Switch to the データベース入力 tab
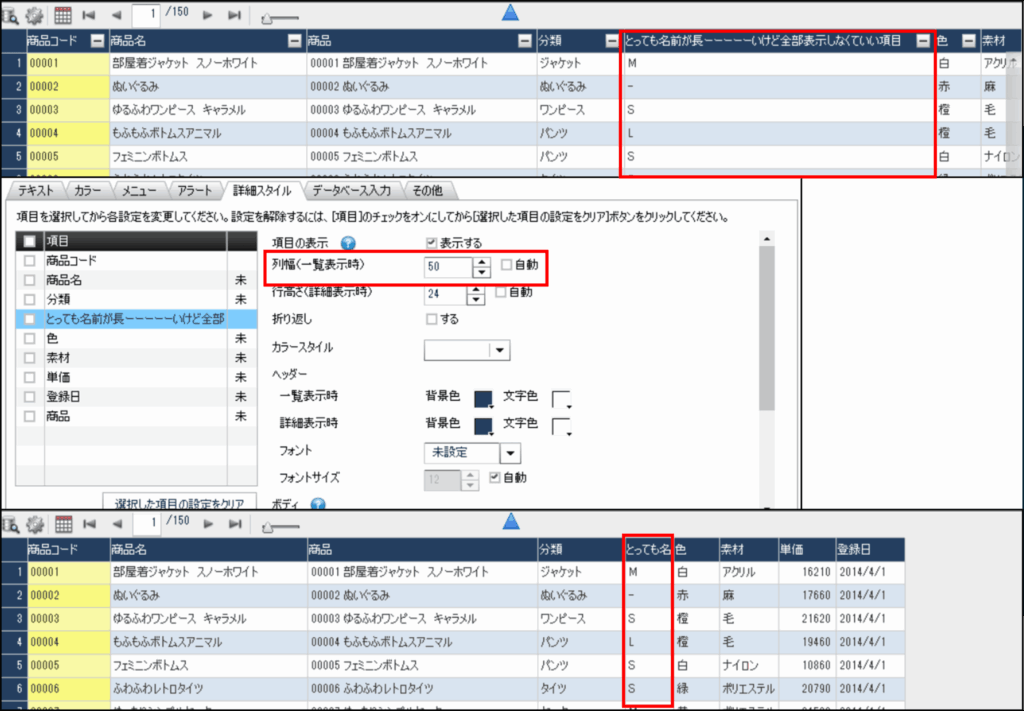This screenshot has height=711, width=1024. coord(350,189)
